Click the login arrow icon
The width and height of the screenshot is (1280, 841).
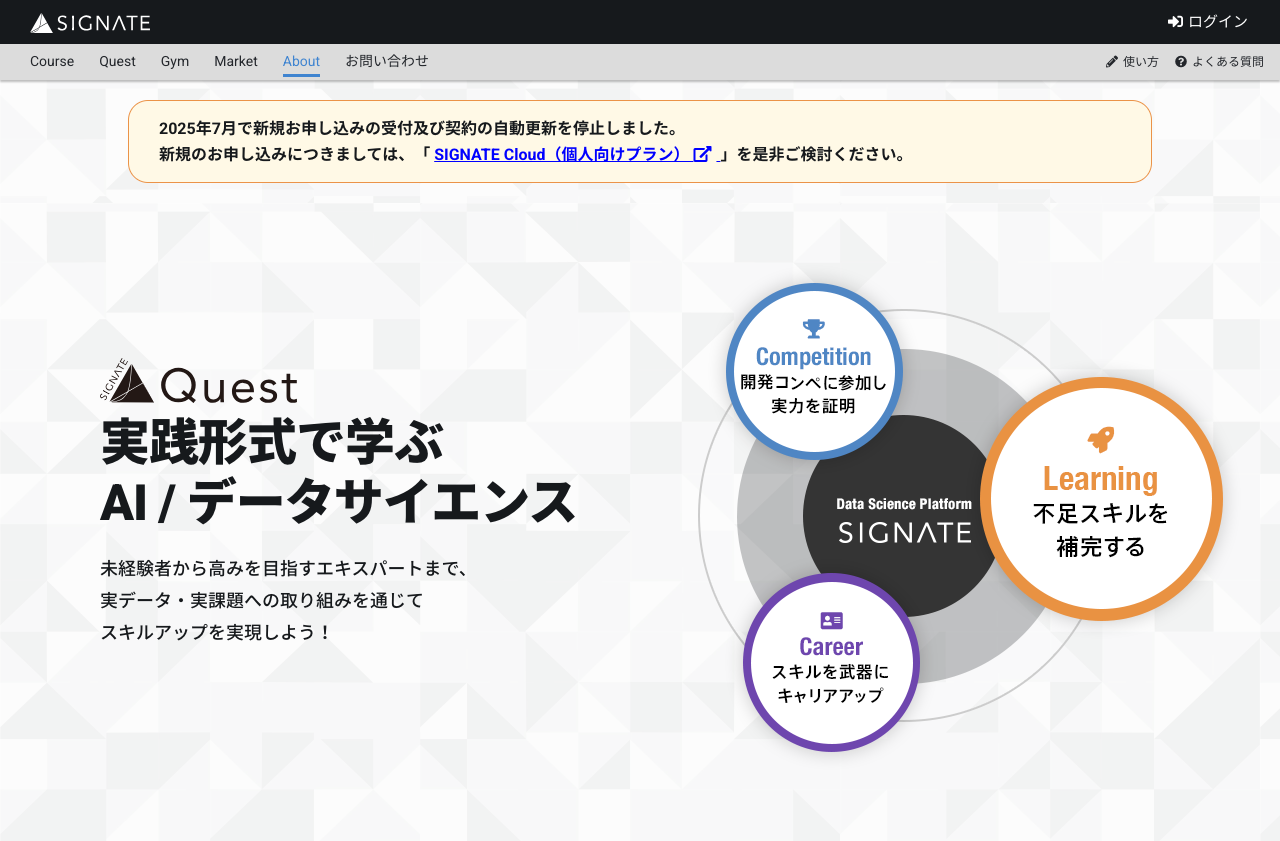(x=1175, y=22)
